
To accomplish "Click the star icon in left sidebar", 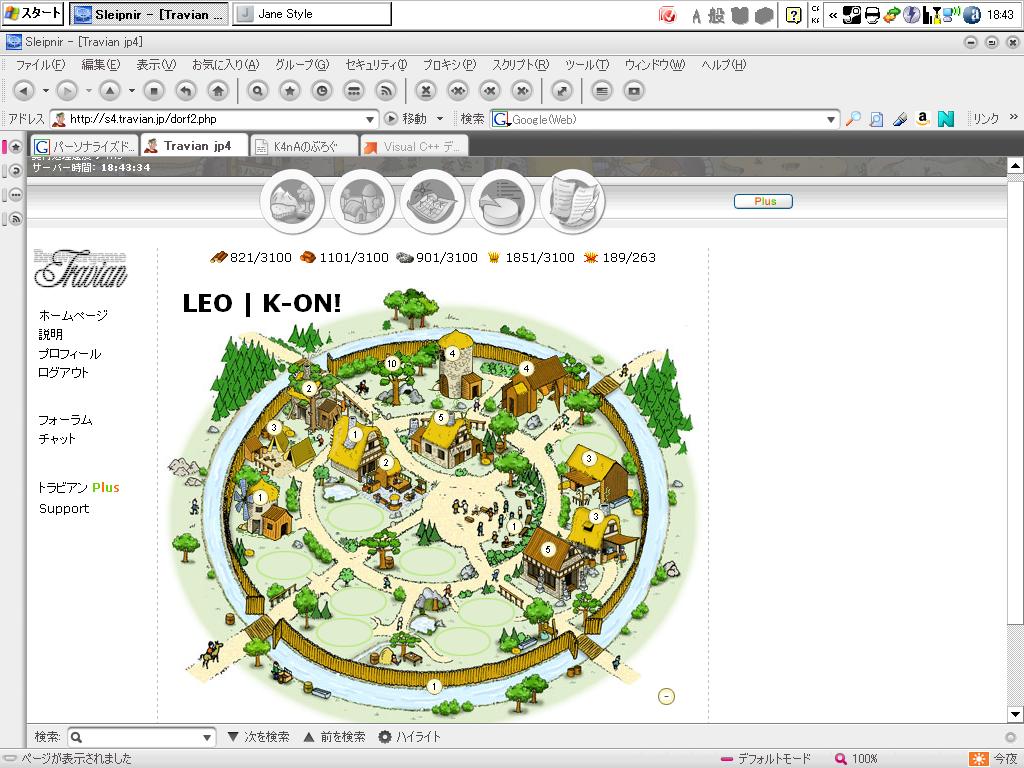I will tap(15, 147).
